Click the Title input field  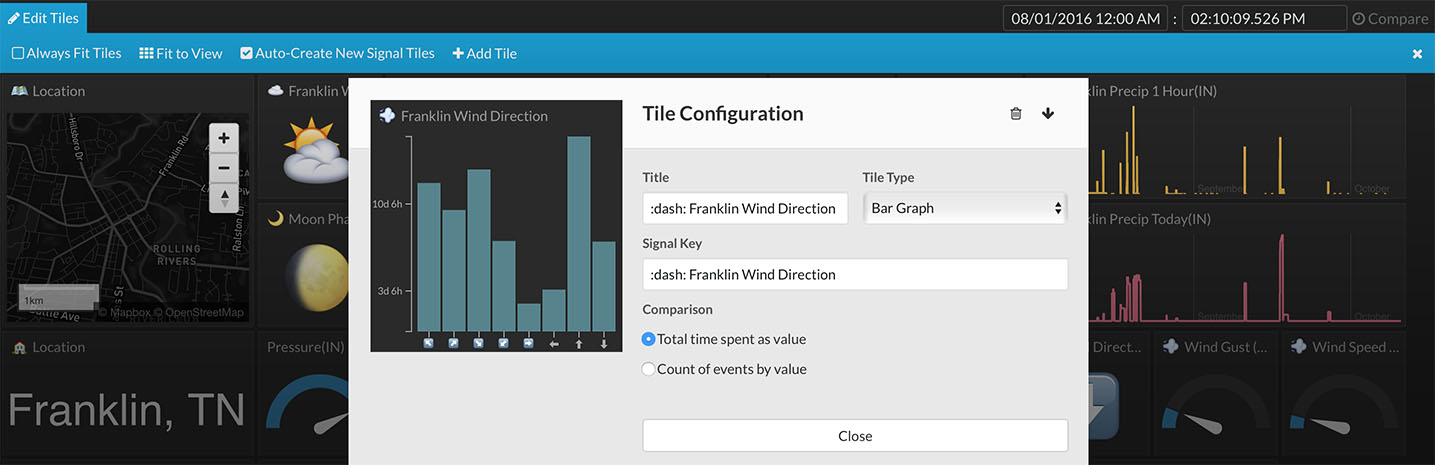tap(745, 208)
